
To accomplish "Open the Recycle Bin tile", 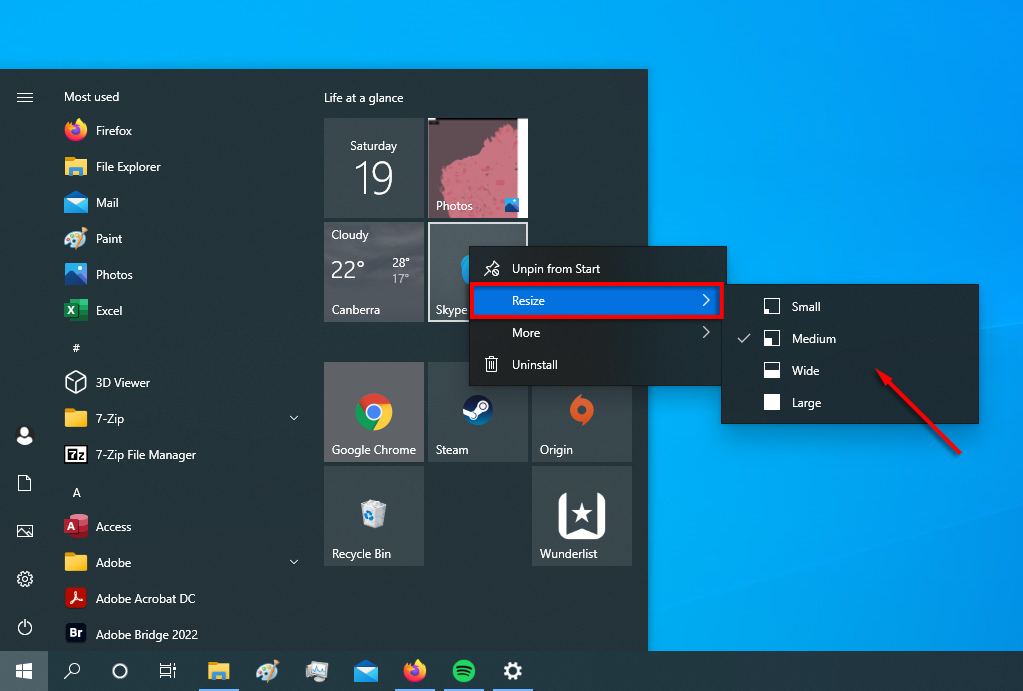I will (373, 515).
